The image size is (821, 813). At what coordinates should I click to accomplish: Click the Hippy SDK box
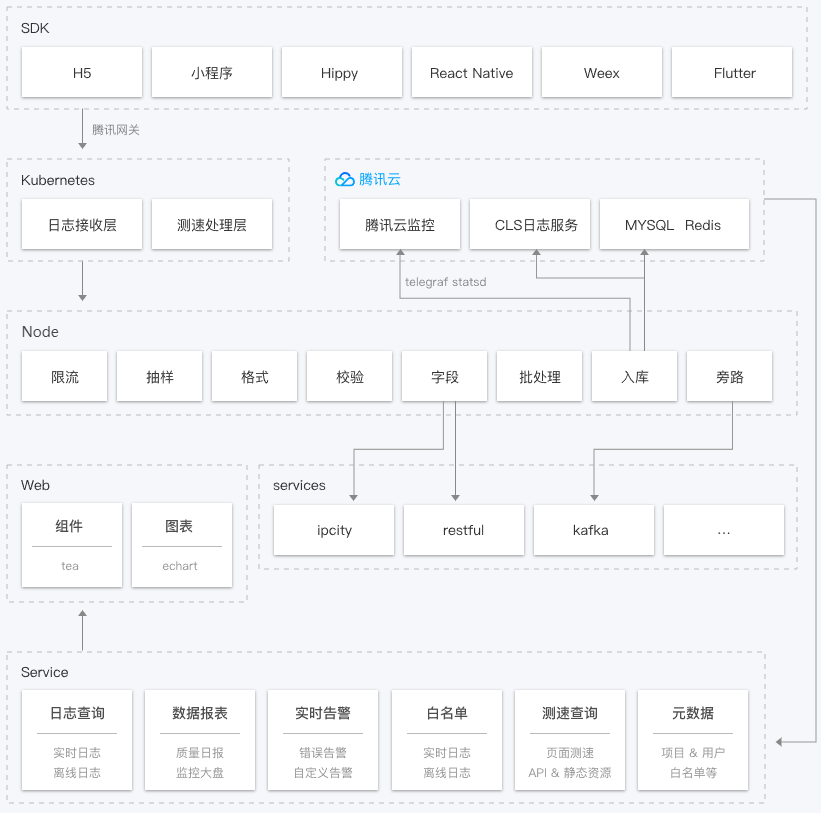341,72
